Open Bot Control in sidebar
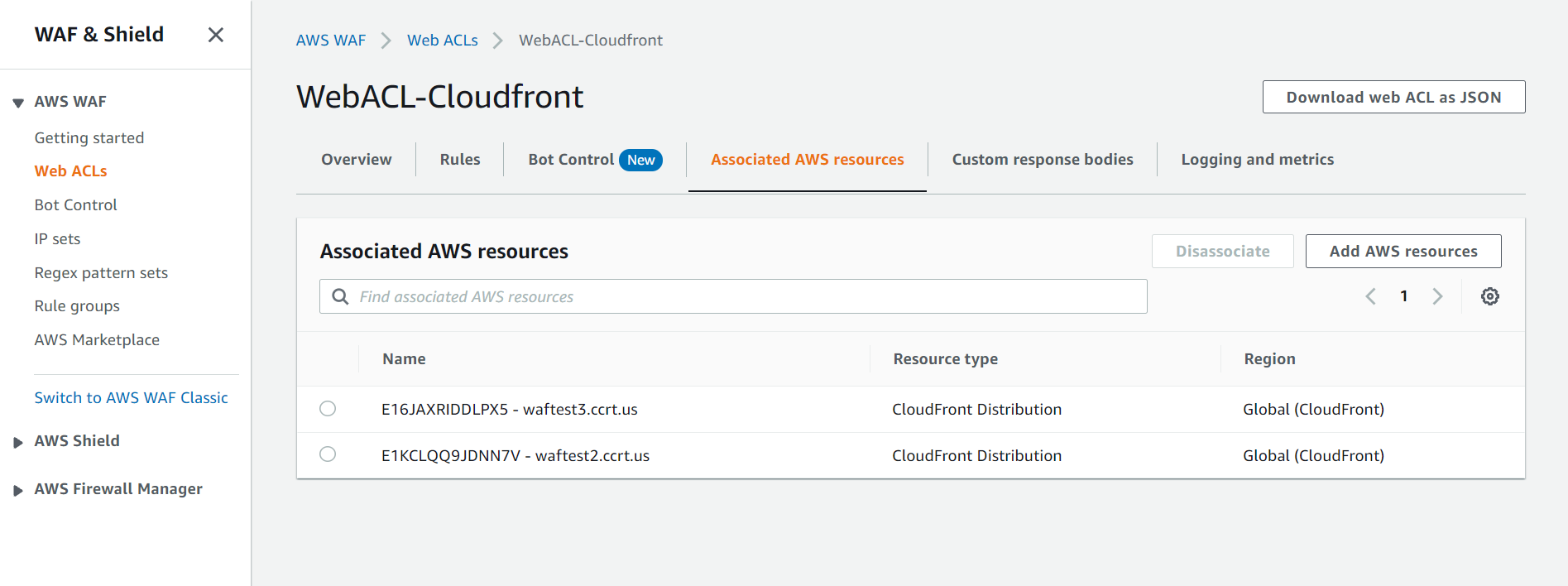Image resolution: width=1568 pixels, height=586 pixels. click(x=76, y=204)
